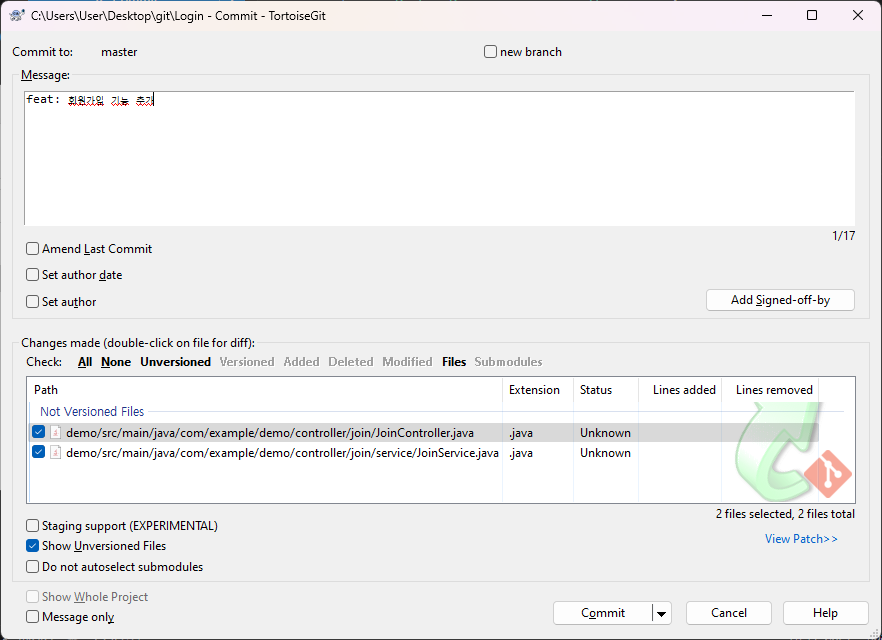
Task: Click the master branch name
Action: tap(119, 52)
